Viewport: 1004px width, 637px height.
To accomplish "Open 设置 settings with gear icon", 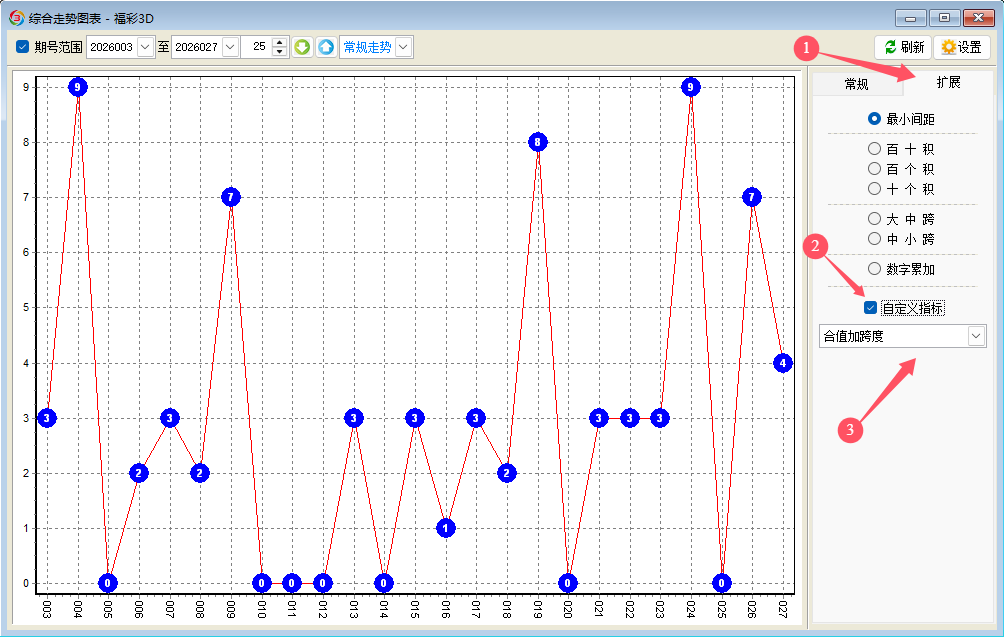I will coord(961,47).
